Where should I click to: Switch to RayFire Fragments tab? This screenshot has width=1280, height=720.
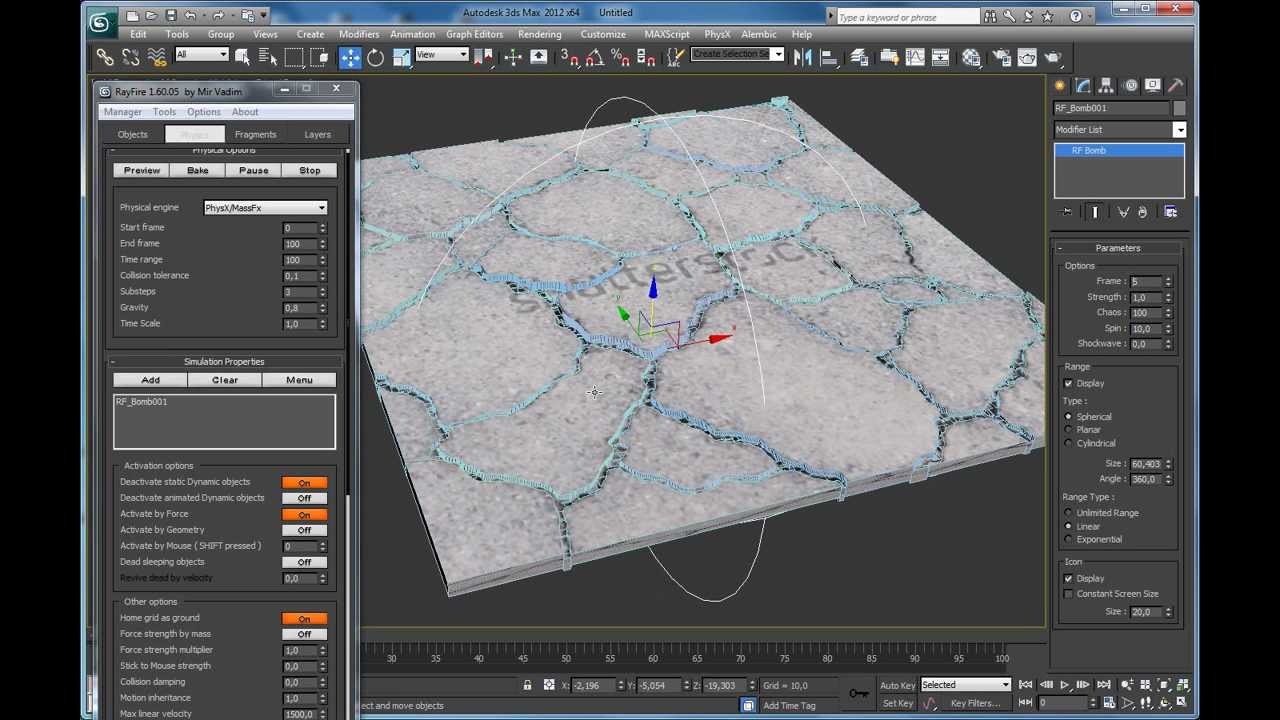click(255, 134)
